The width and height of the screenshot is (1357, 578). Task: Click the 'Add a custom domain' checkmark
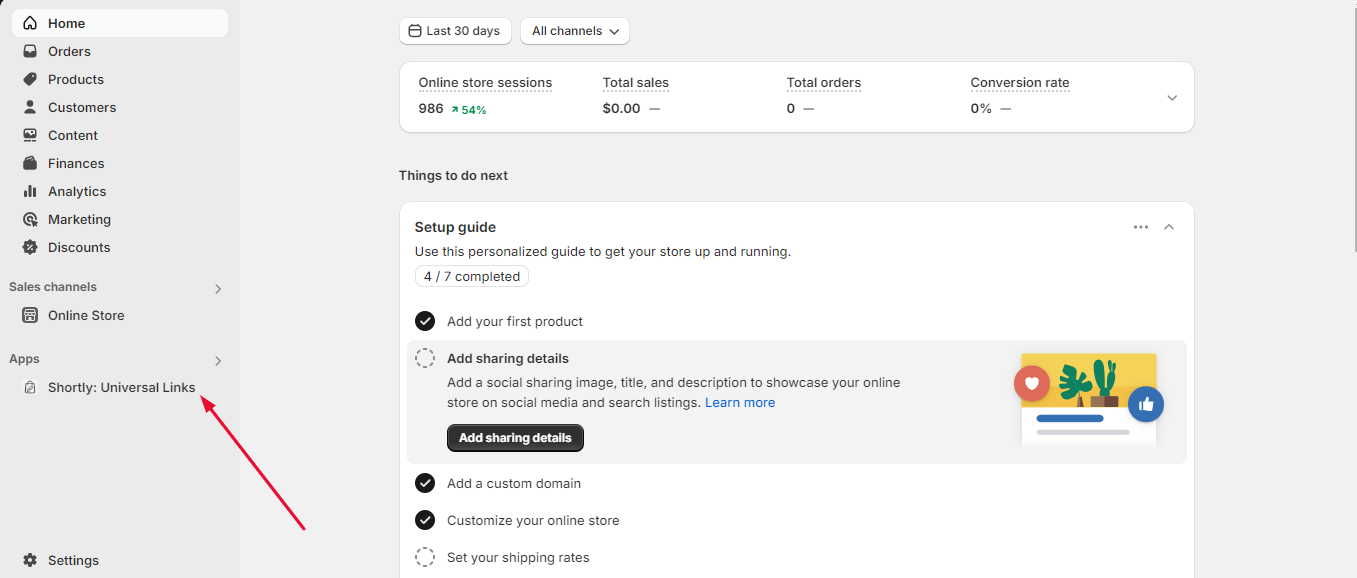(x=425, y=483)
